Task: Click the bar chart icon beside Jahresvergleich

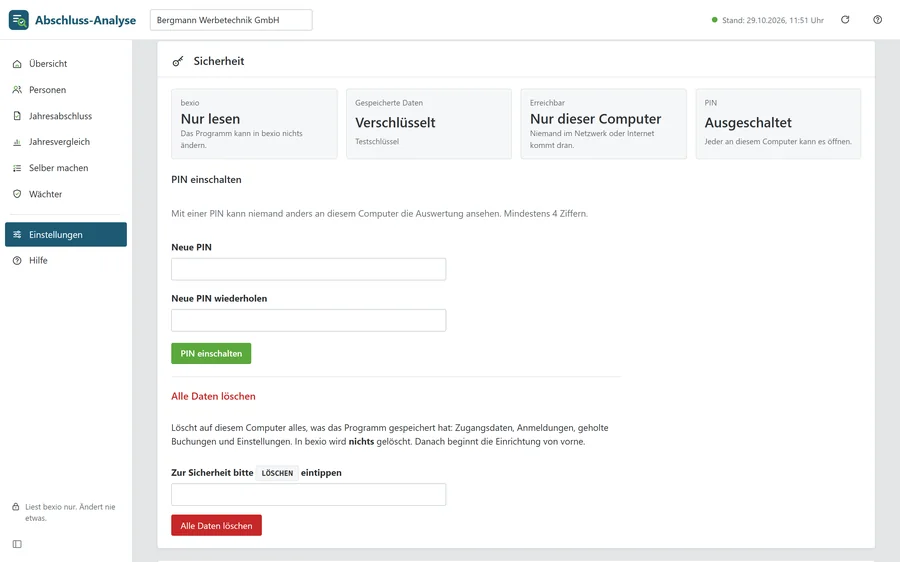Action: point(17,142)
